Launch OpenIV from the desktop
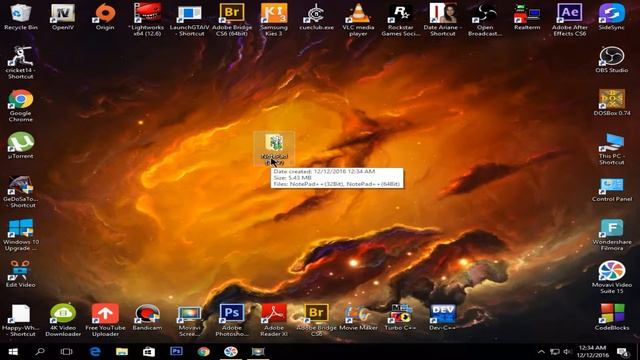This screenshot has height=360, width=640. 63,17
